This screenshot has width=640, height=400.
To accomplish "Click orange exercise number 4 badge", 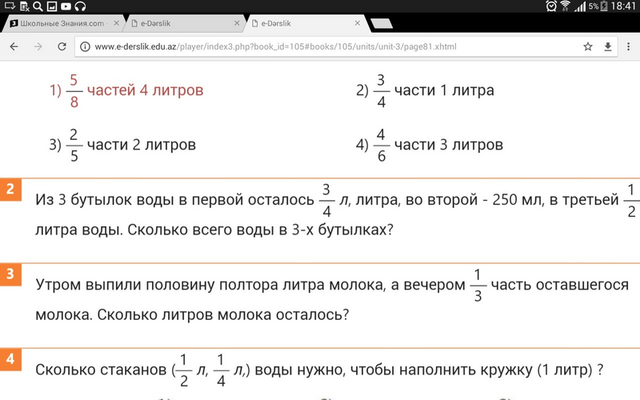I will coord(10,359).
